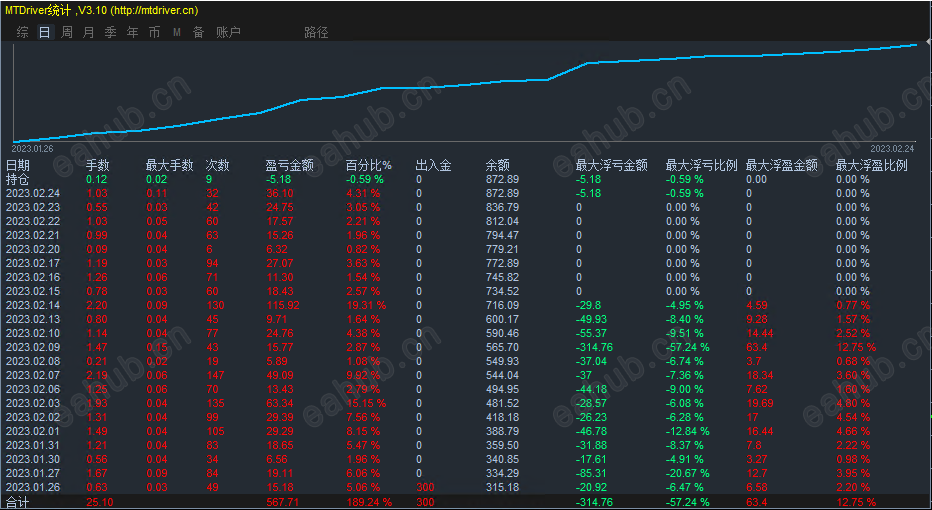The width and height of the screenshot is (932, 510).
Task: Select date cell 2023.02.13
Action: point(33,319)
